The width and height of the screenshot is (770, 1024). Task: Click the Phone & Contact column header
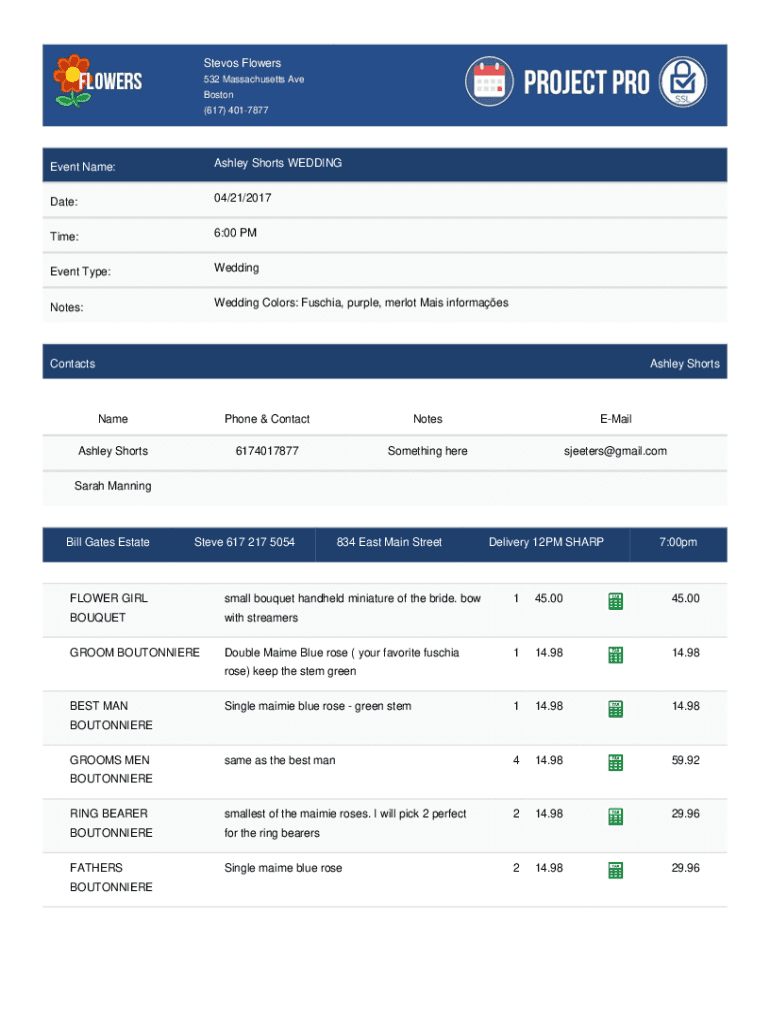(x=267, y=419)
